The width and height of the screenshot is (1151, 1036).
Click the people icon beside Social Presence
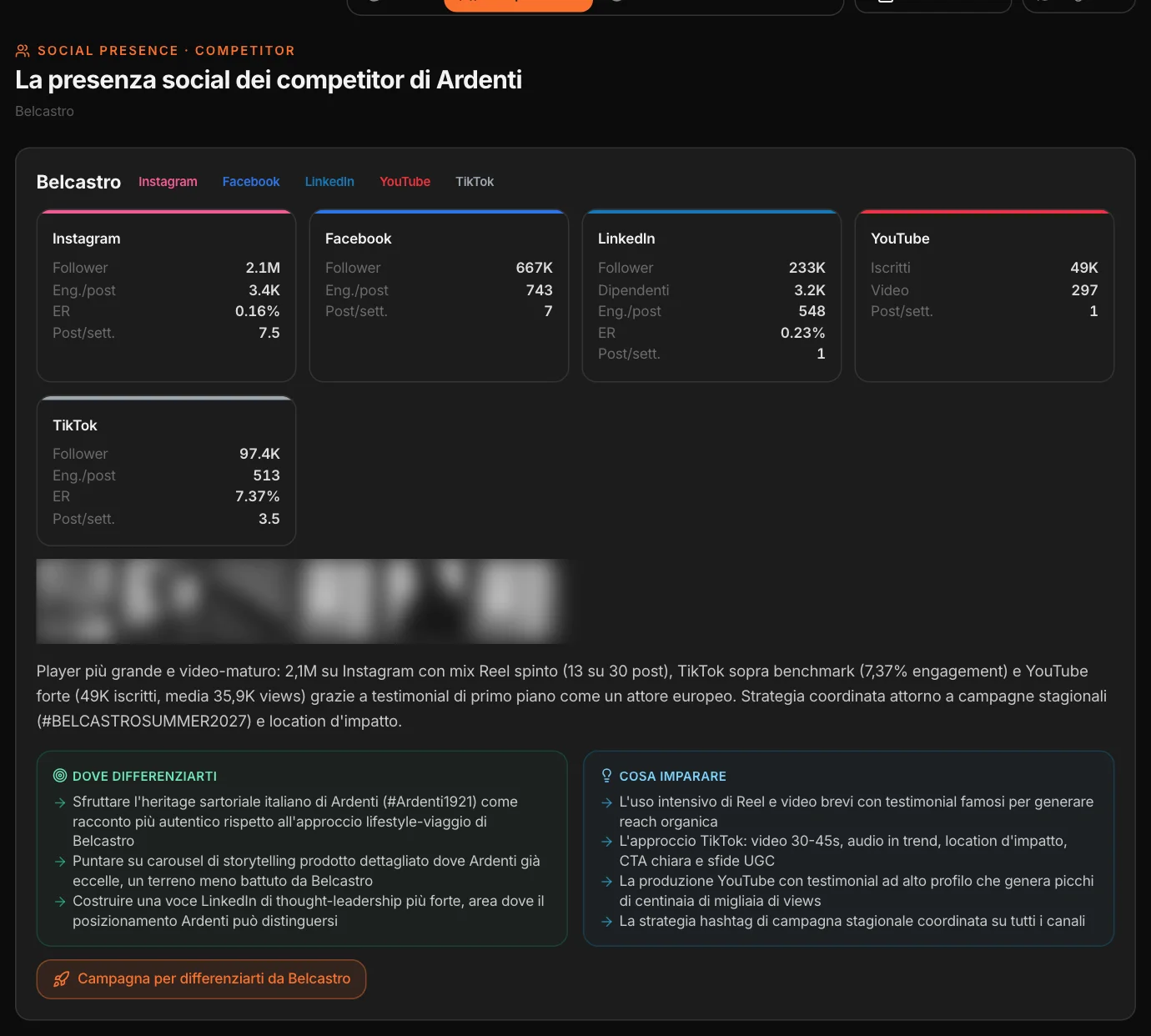pyautogui.click(x=23, y=51)
